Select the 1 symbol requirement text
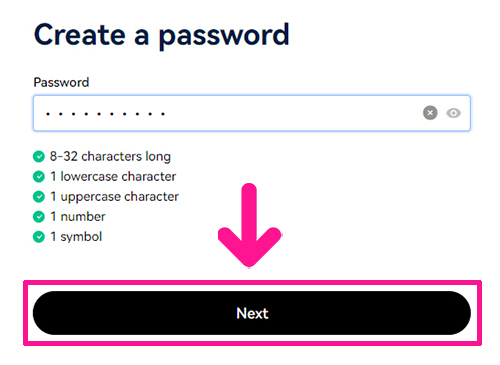The image size is (500, 365). coord(76,237)
